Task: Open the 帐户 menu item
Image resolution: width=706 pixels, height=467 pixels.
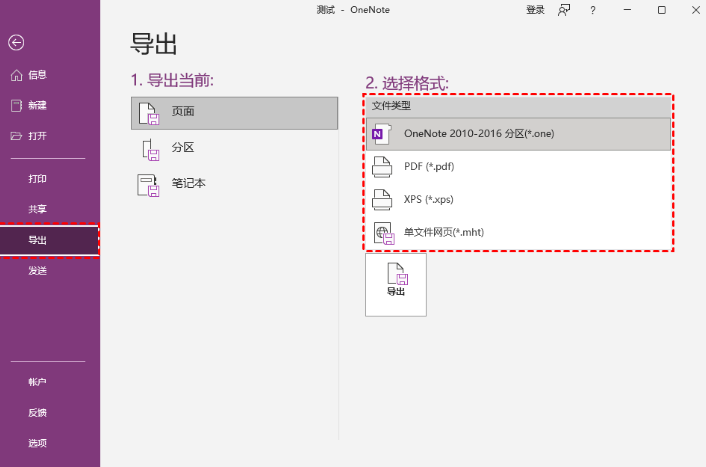Action: coord(50,382)
